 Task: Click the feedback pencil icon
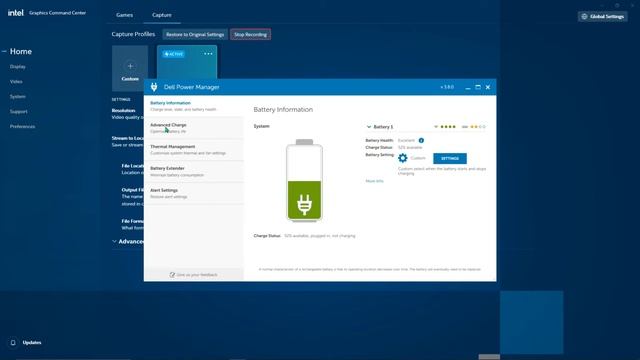point(172,275)
